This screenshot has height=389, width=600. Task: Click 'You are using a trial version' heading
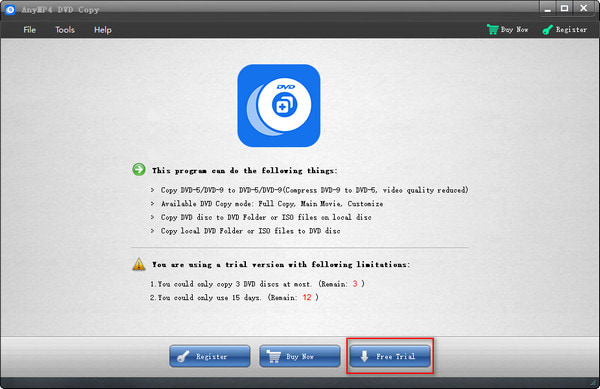click(x=281, y=264)
